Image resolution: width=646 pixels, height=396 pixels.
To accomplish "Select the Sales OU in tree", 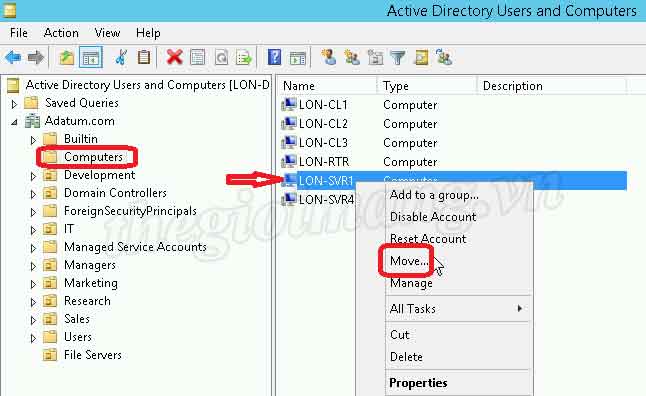I will coord(77,319).
